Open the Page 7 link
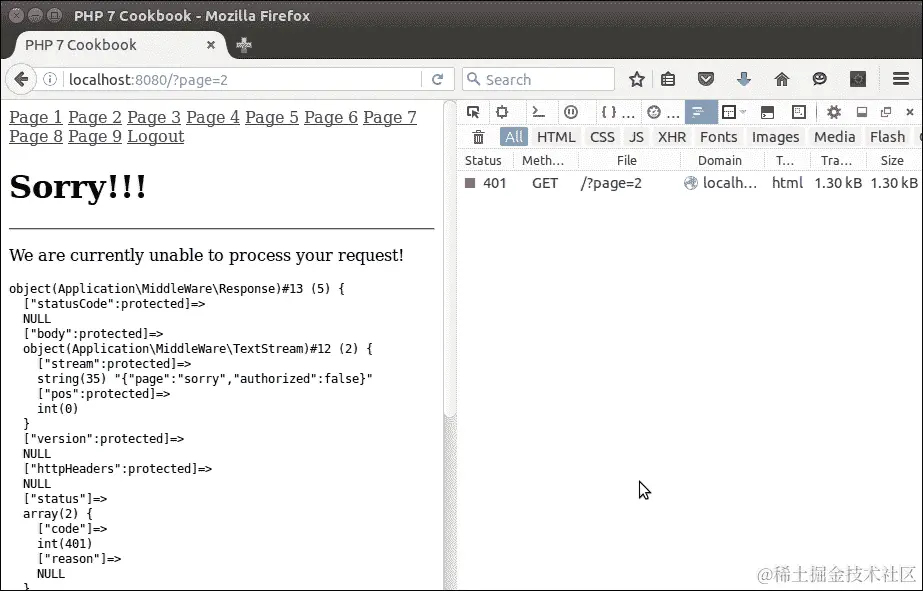 point(390,118)
